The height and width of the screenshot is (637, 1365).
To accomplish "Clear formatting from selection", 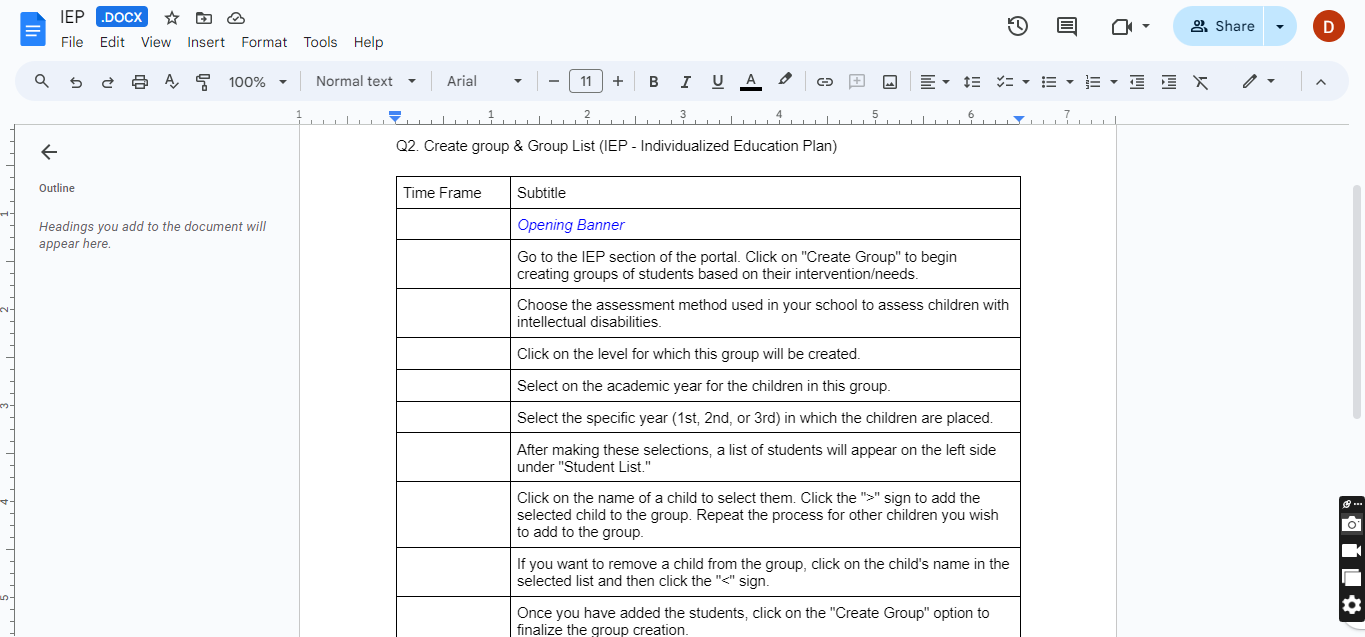I will coord(1201,82).
